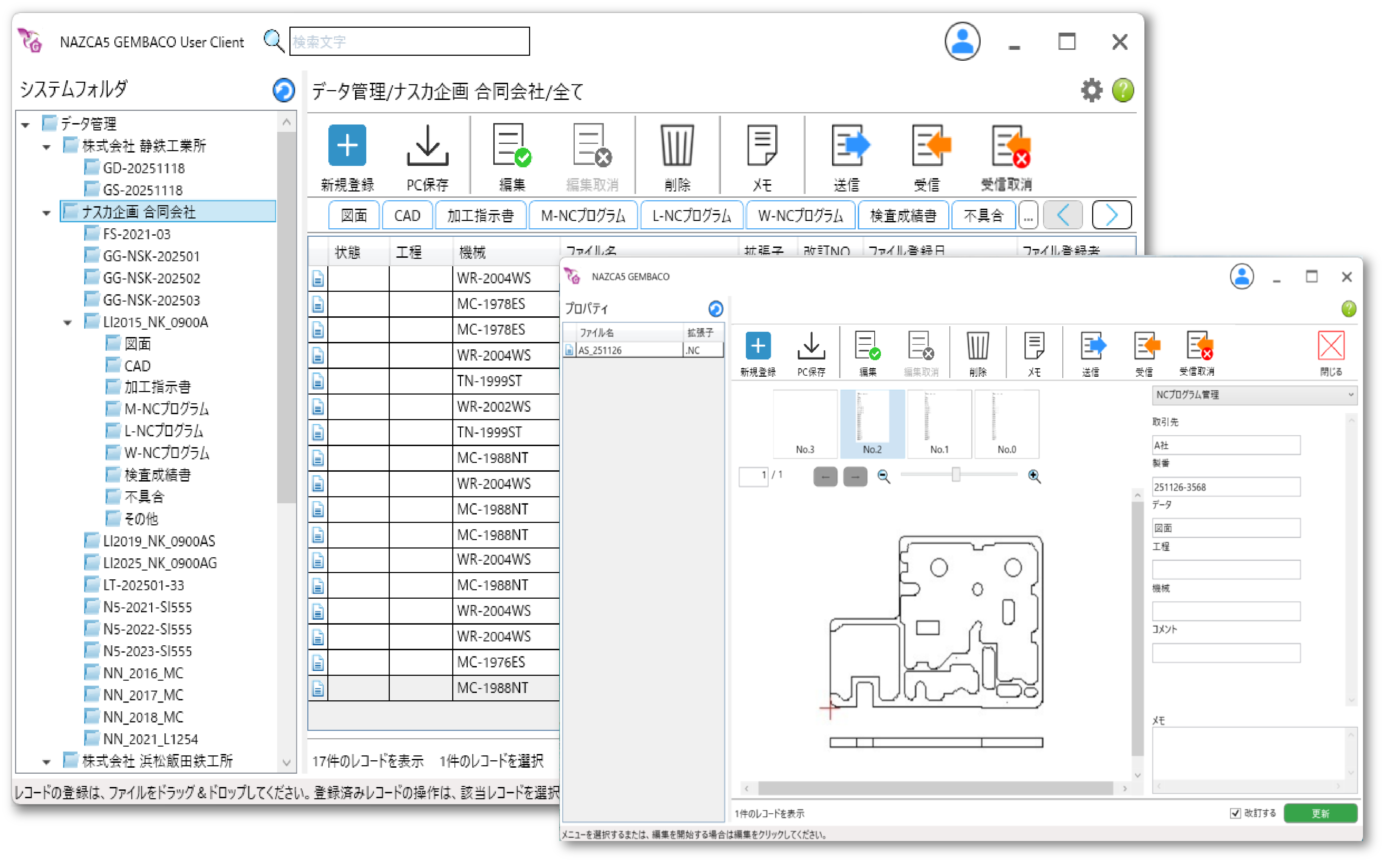The height and width of the screenshot is (868, 1390).
Task: Click the 新規登録 plus icon in main toolbar
Action: (x=347, y=145)
